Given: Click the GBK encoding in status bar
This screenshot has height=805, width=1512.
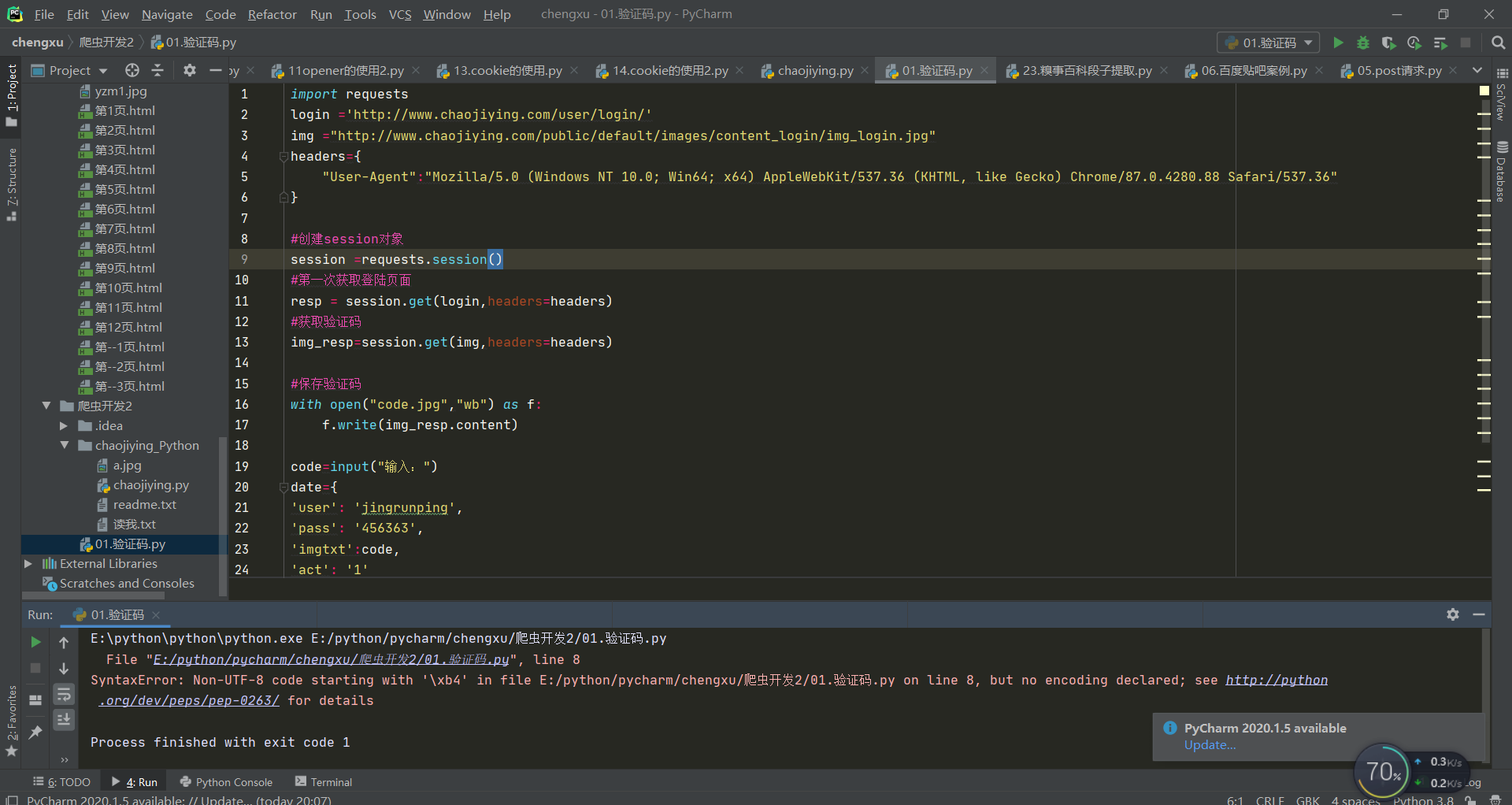Looking at the screenshot, I should 1308,799.
